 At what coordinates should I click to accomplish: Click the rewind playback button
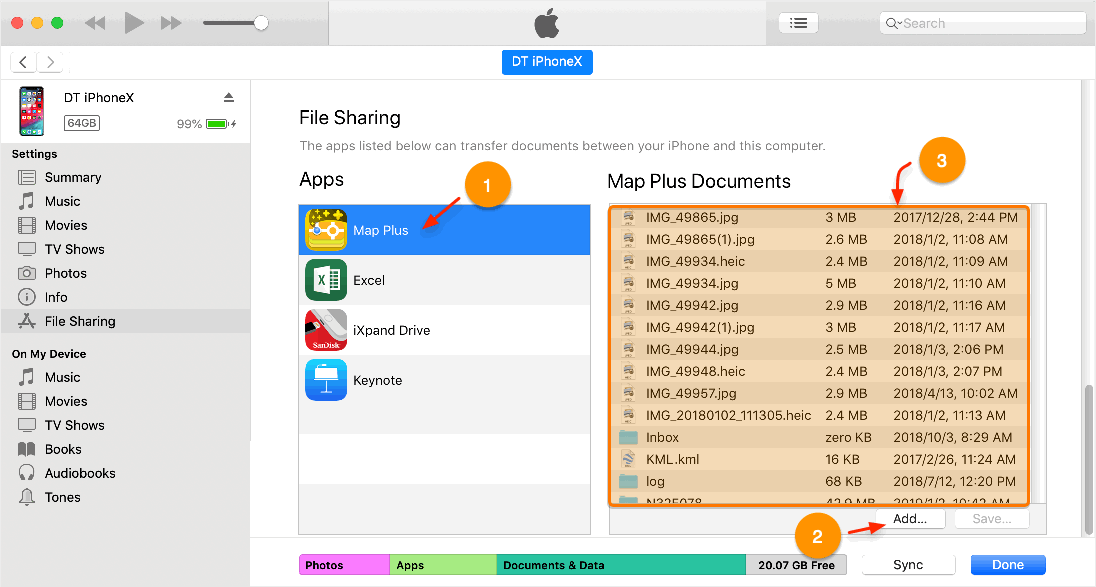[95, 23]
